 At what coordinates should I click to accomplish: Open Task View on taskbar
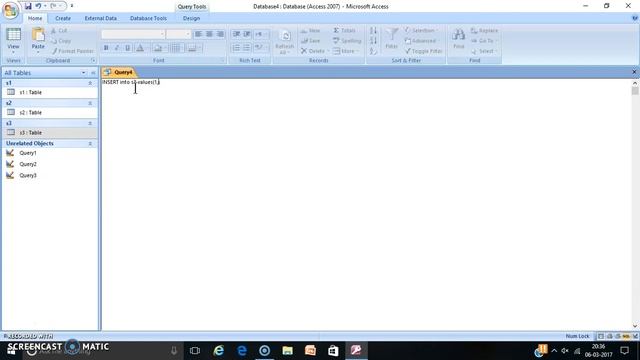195,350
